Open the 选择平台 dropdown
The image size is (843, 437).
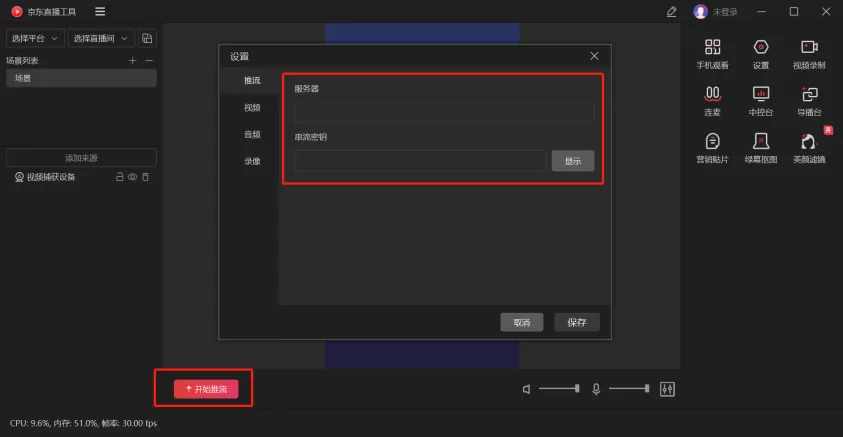(35, 38)
